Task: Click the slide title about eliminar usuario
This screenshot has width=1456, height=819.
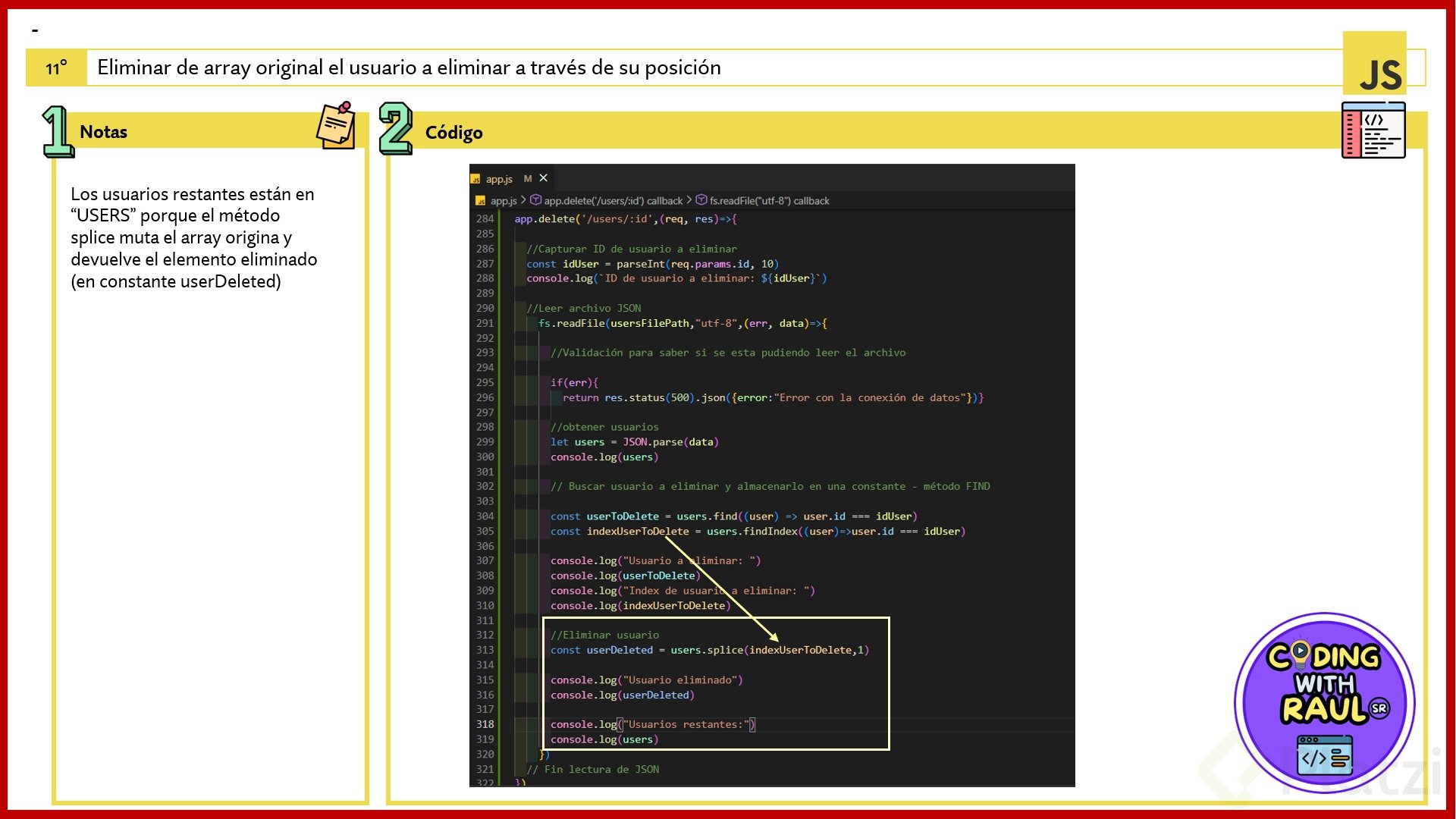Action: point(409,67)
